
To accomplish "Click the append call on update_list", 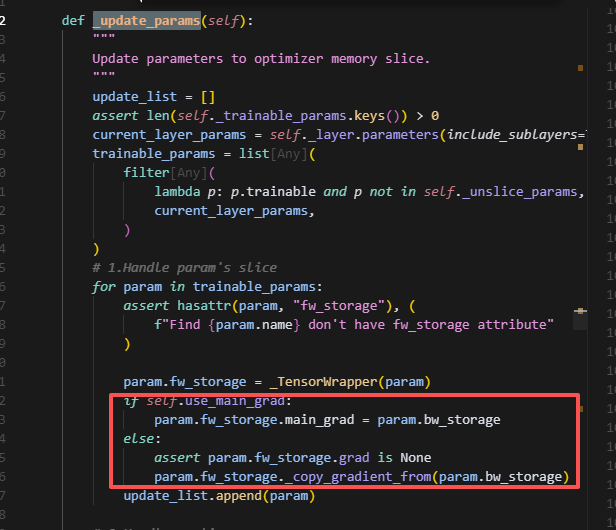I will 238,495.
